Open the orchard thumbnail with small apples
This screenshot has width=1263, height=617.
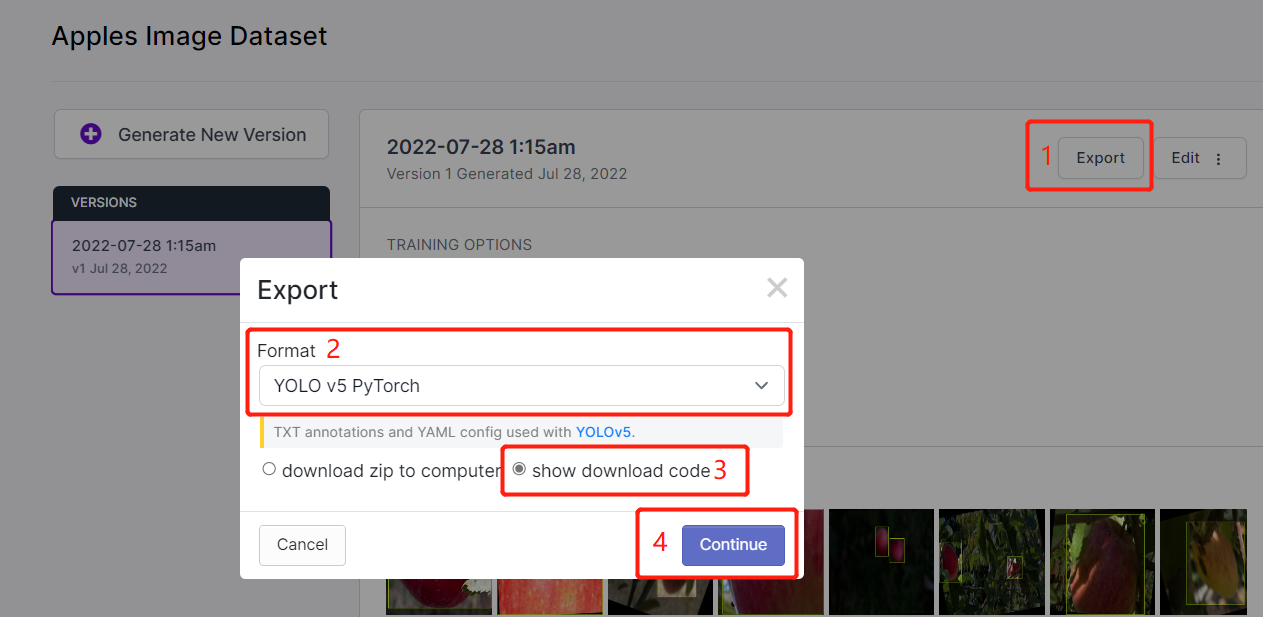point(992,560)
